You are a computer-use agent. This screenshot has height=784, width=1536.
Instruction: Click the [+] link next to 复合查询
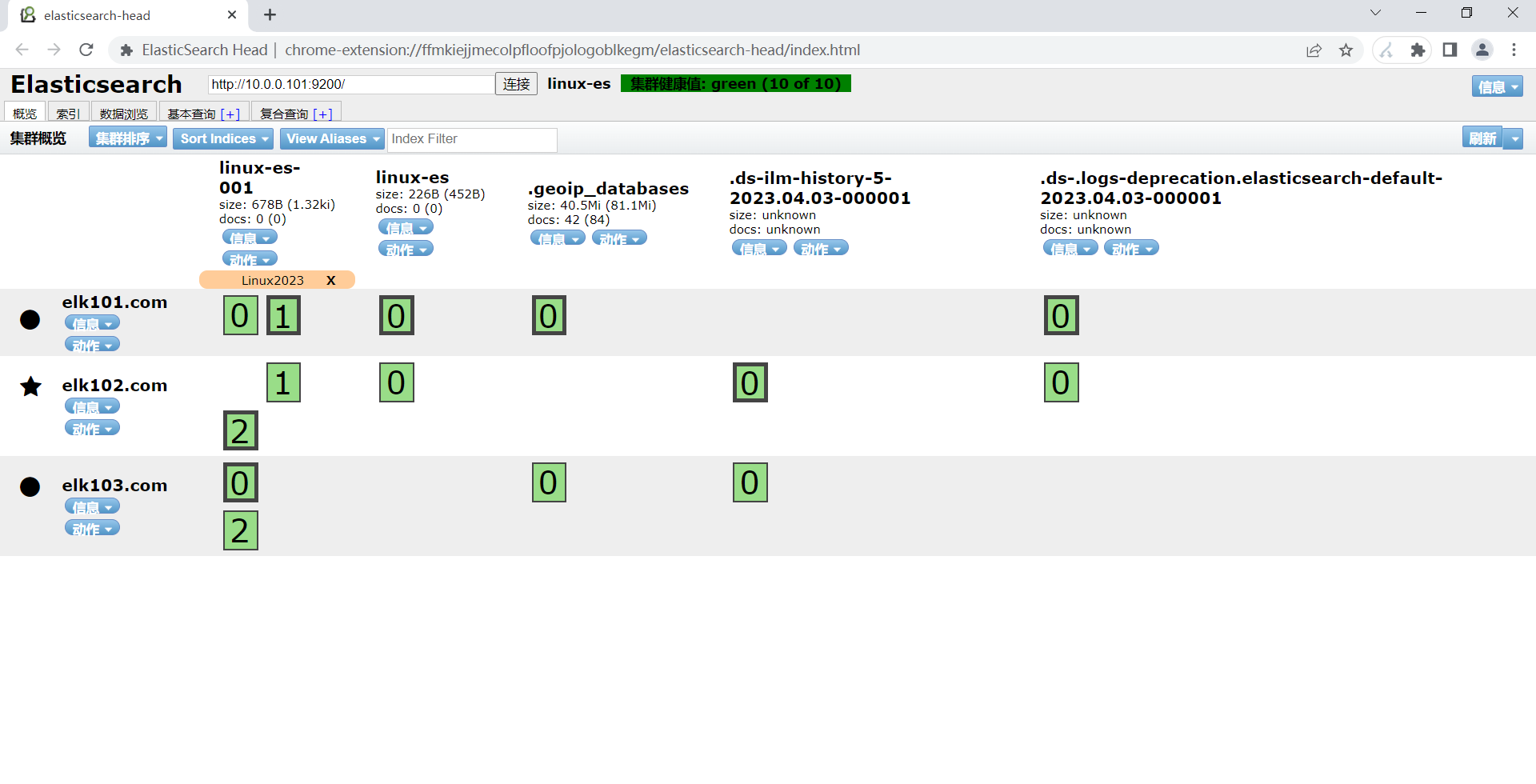tap(323, 114)
